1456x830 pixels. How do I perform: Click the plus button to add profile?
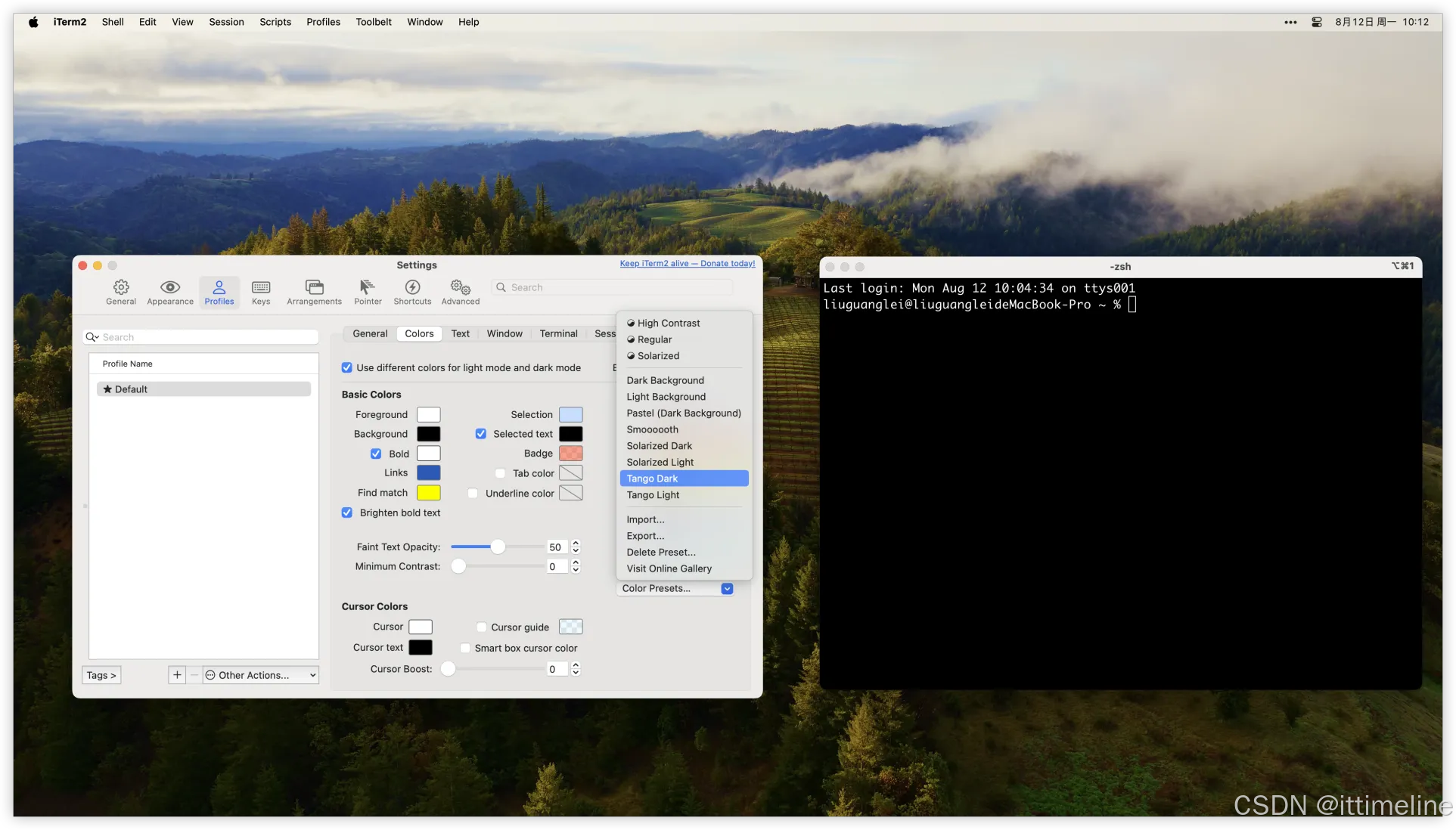coord(177,675)
